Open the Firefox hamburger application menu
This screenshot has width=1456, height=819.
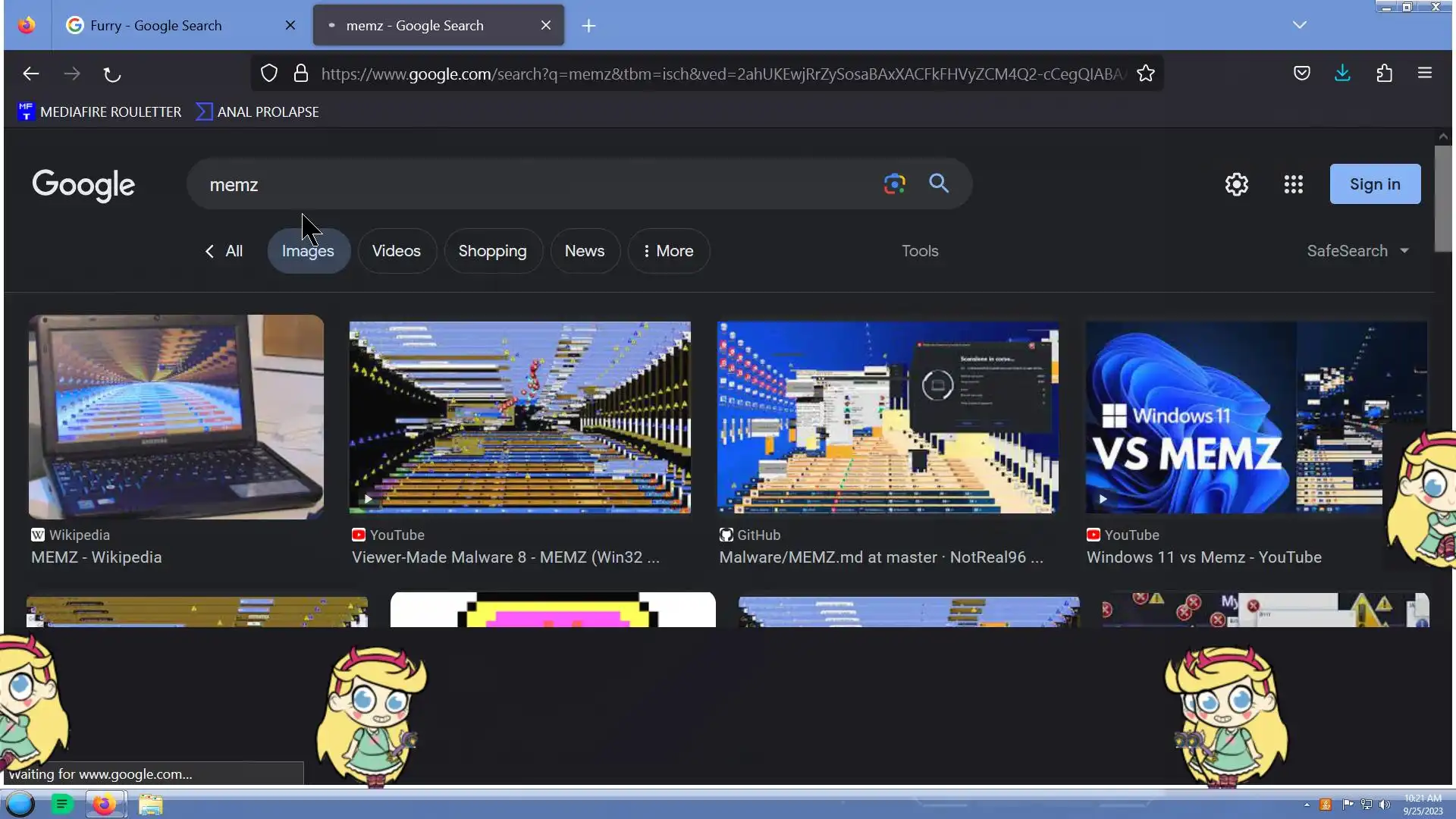point(1424,74)
